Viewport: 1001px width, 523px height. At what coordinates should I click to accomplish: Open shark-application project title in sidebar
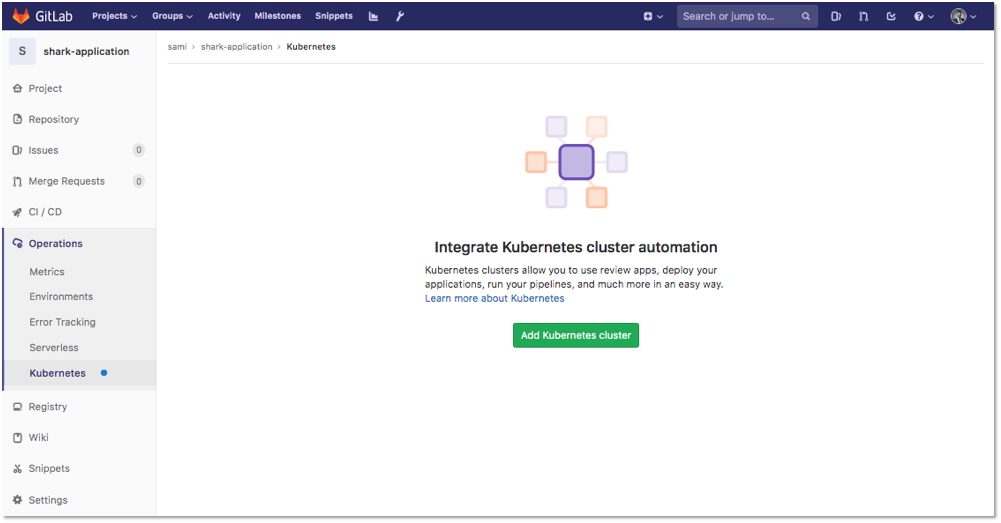click(86, 51)
